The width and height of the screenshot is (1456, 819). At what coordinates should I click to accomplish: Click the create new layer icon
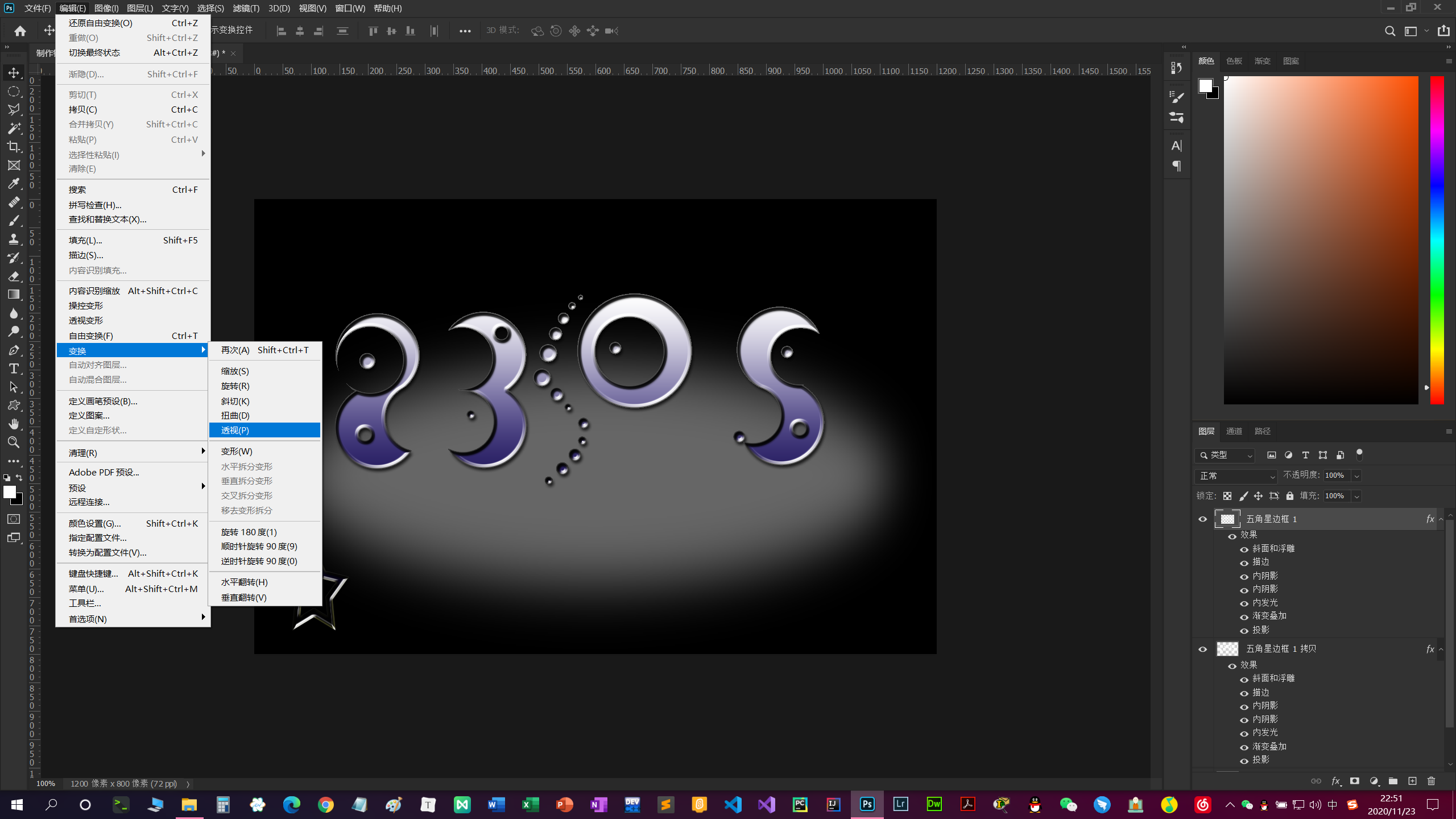(1412, 781)
